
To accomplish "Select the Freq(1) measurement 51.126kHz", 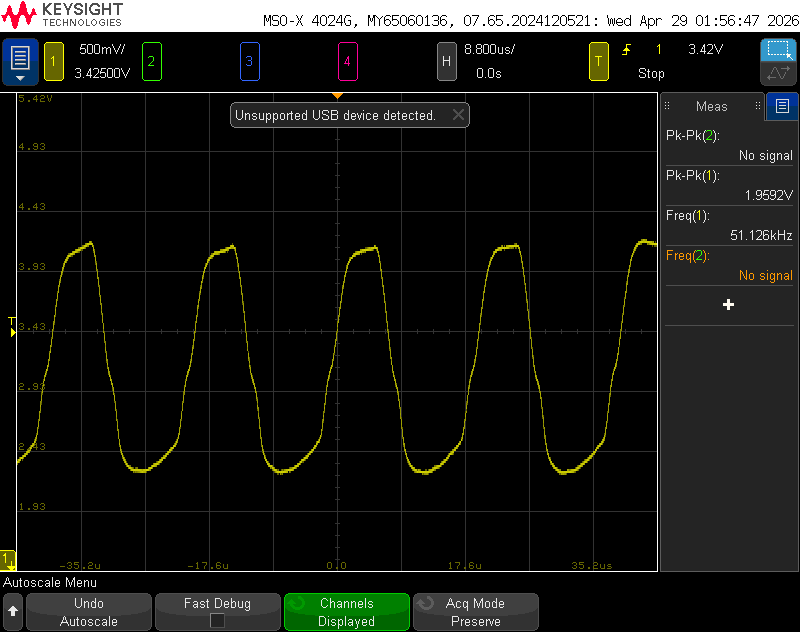I will coord(729,225).
